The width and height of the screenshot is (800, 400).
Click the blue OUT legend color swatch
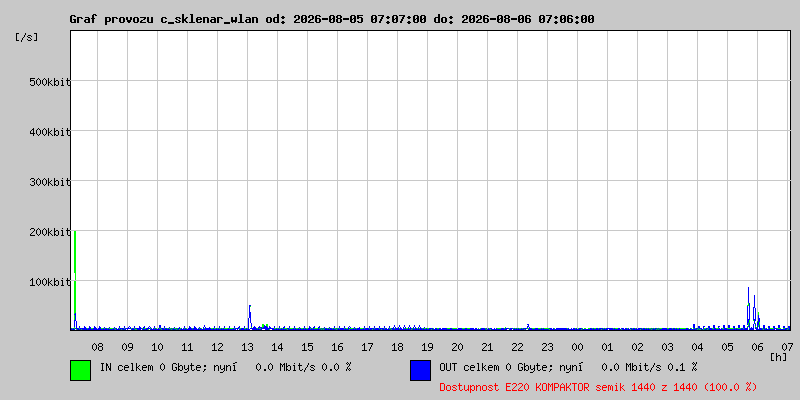pos(420,370)
